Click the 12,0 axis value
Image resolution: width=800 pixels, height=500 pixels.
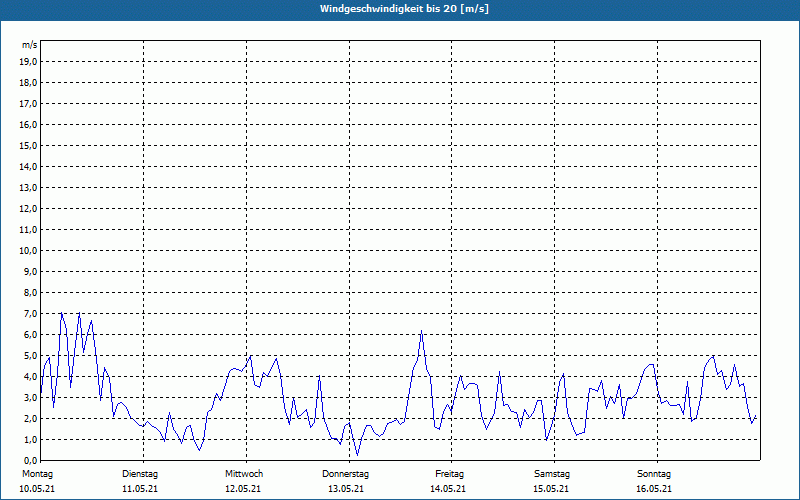[28, 208]
